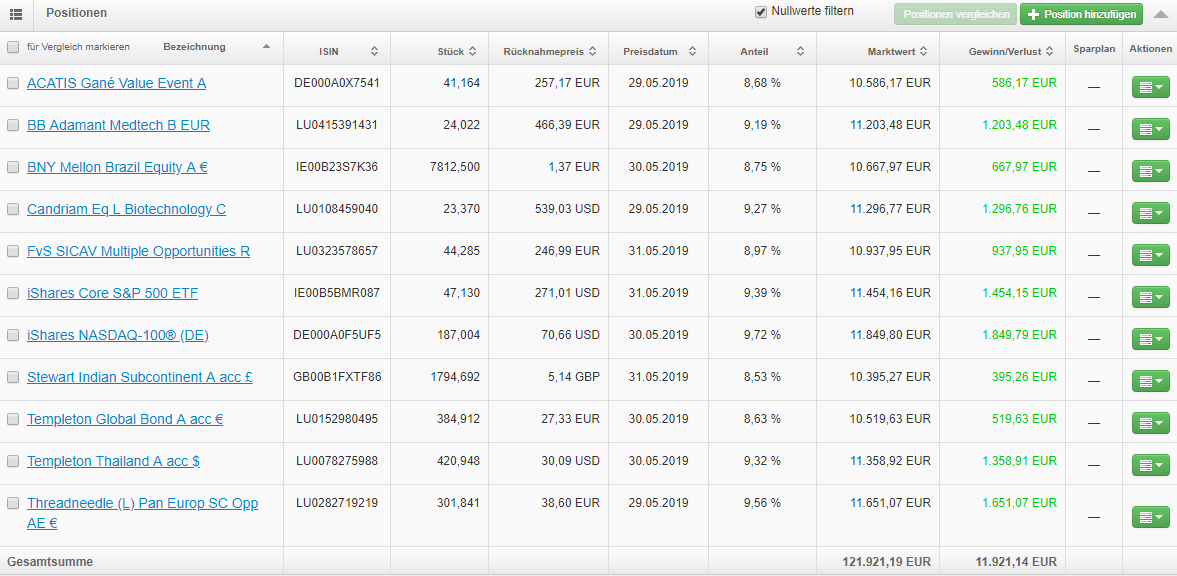Image resolution: width=1177 pixels, height=576 pixels.
Task: Check the Threadneedle Pan Europ checkbox
Action: click(13, 504)
